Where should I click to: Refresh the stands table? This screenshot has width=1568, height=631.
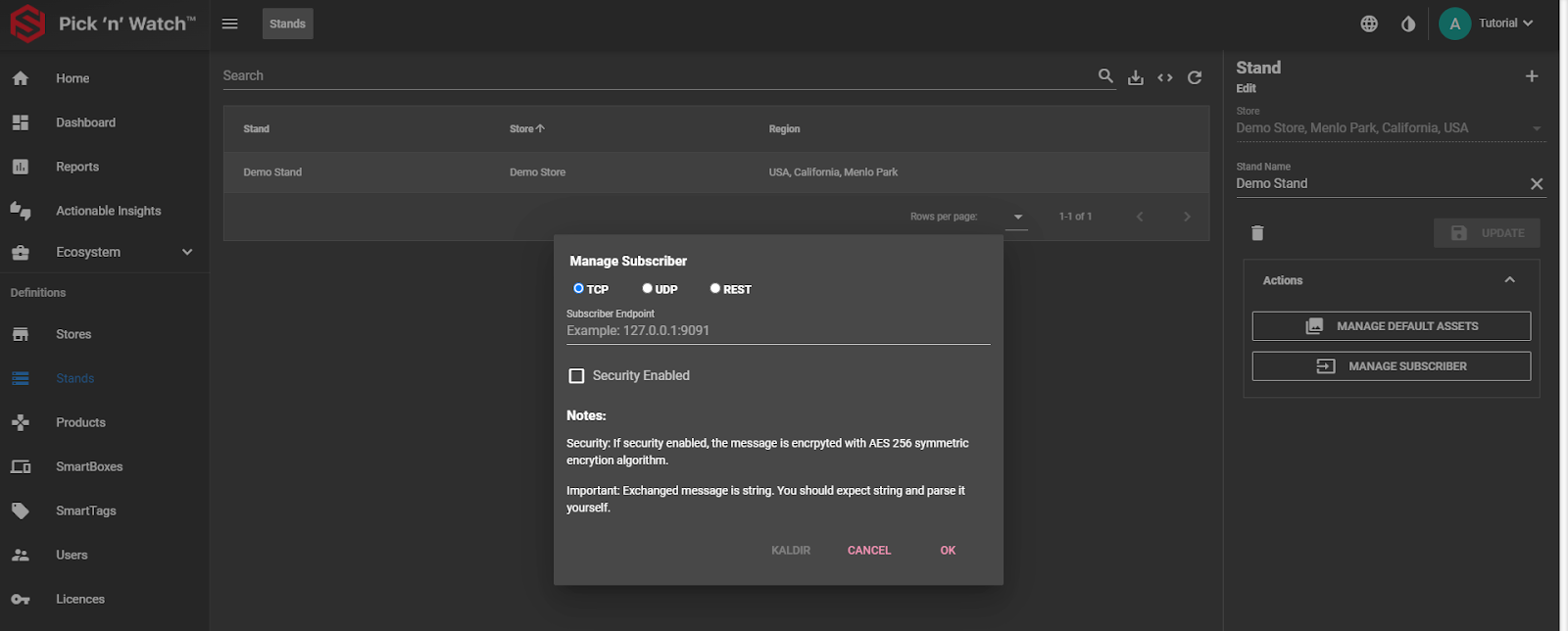[1195, 77]
